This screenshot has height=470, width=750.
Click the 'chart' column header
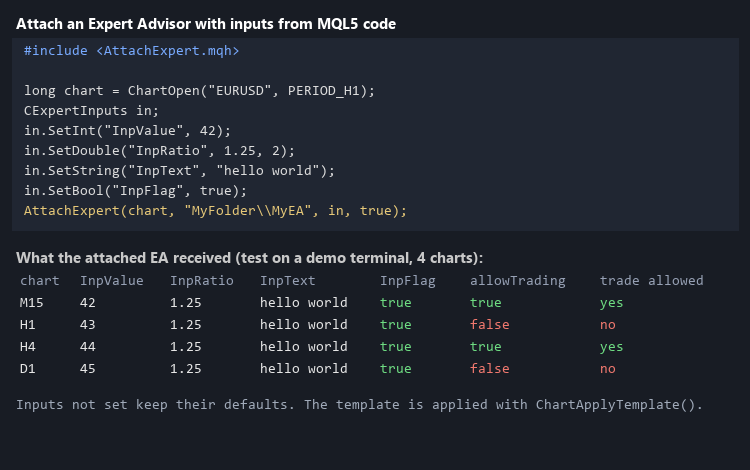point(40,281)
